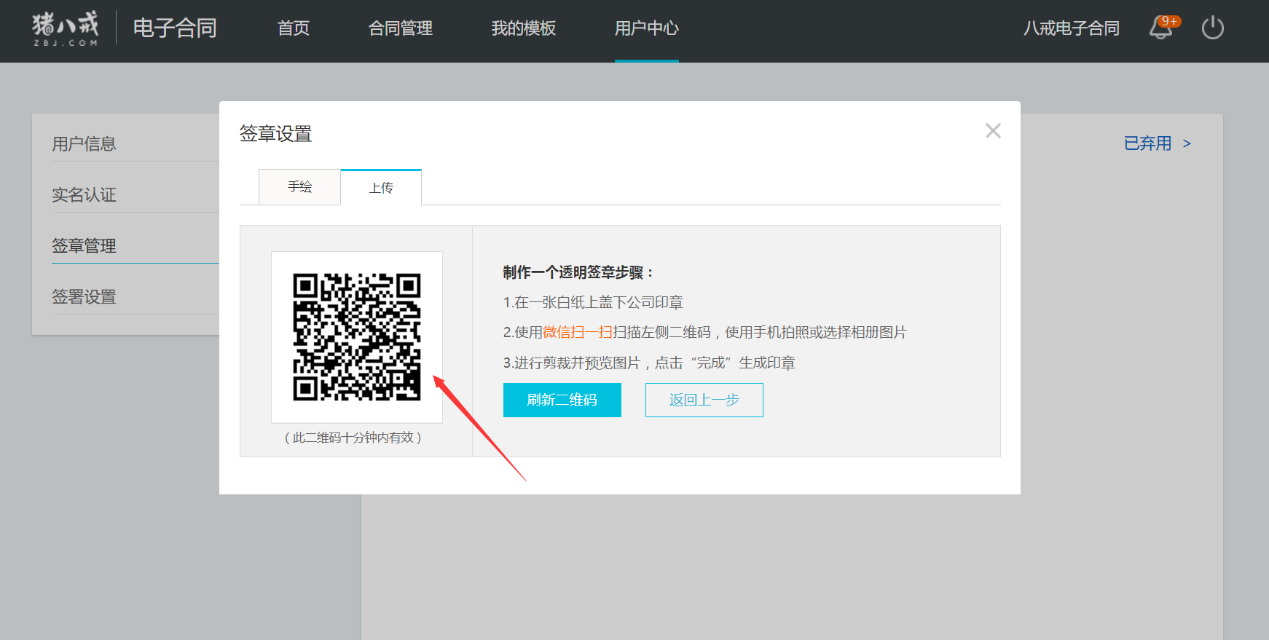The height and width of the screenshot is (640, 1269).
Task: Open 我的模板 in the top navigation
Action: (x=523, y=28)
